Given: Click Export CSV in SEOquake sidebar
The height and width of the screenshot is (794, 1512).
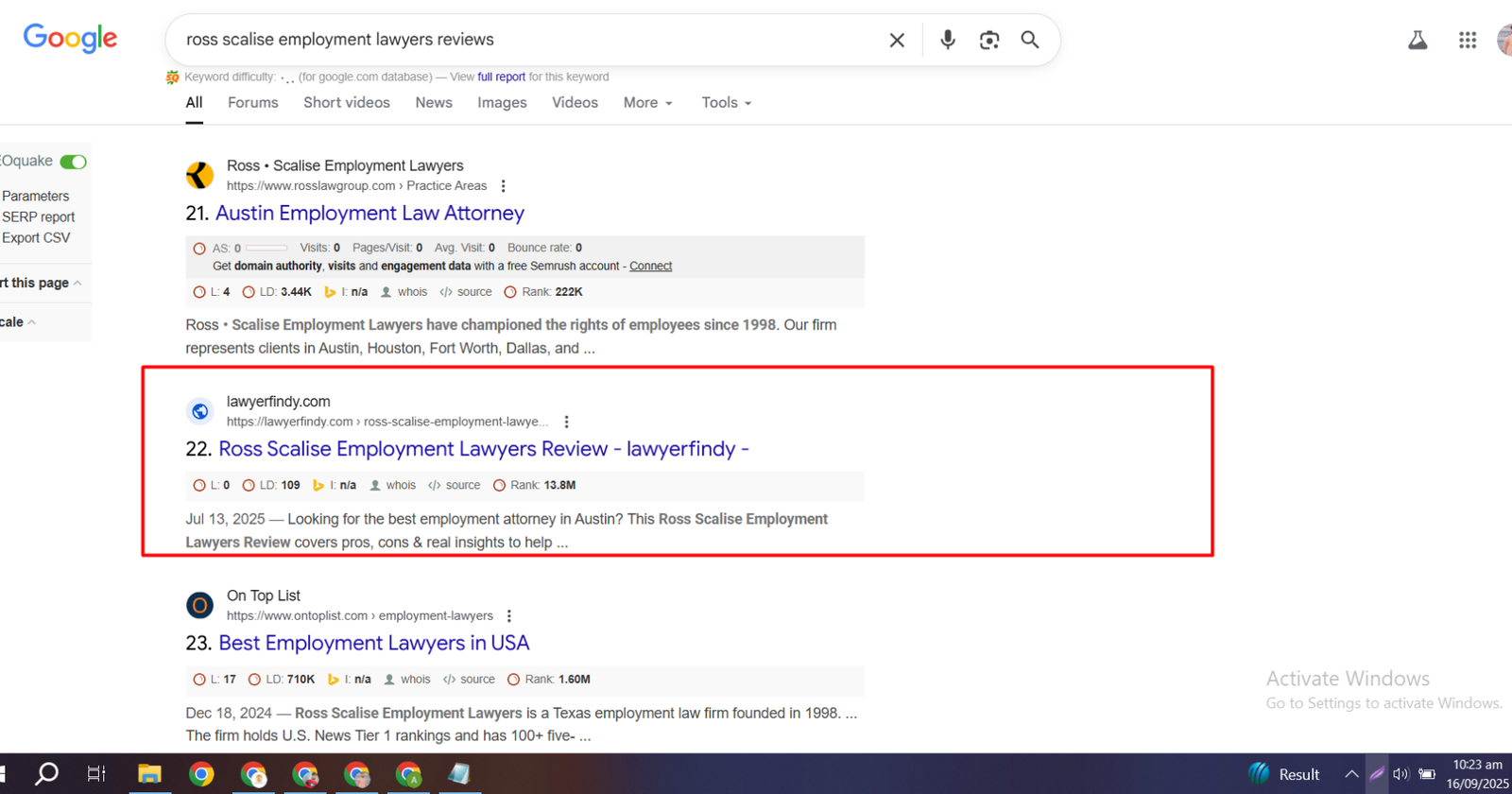Looking at the screenshot, I should [x=36, y=237].
